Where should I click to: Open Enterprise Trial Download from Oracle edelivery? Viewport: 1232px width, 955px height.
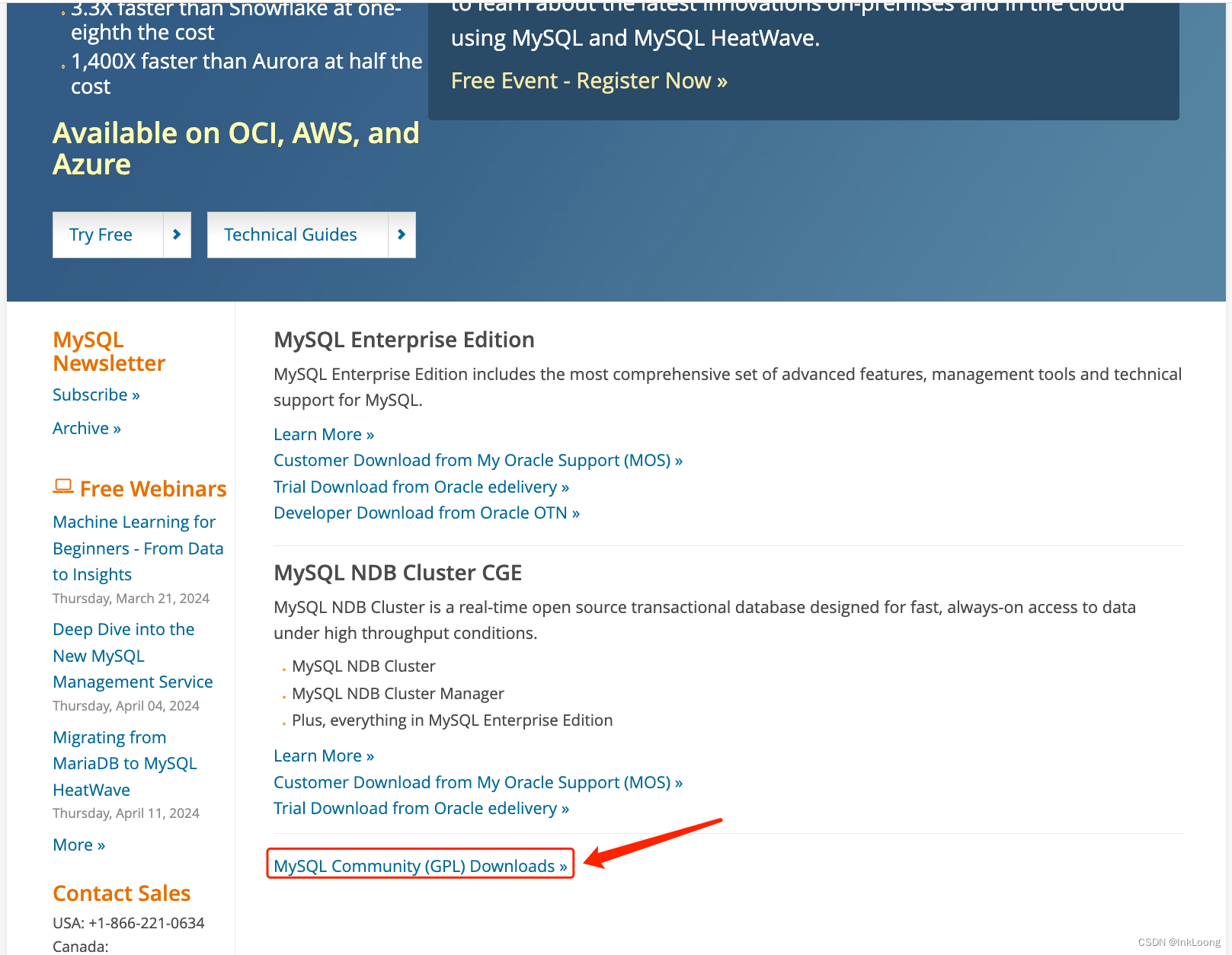click(421, 487)
